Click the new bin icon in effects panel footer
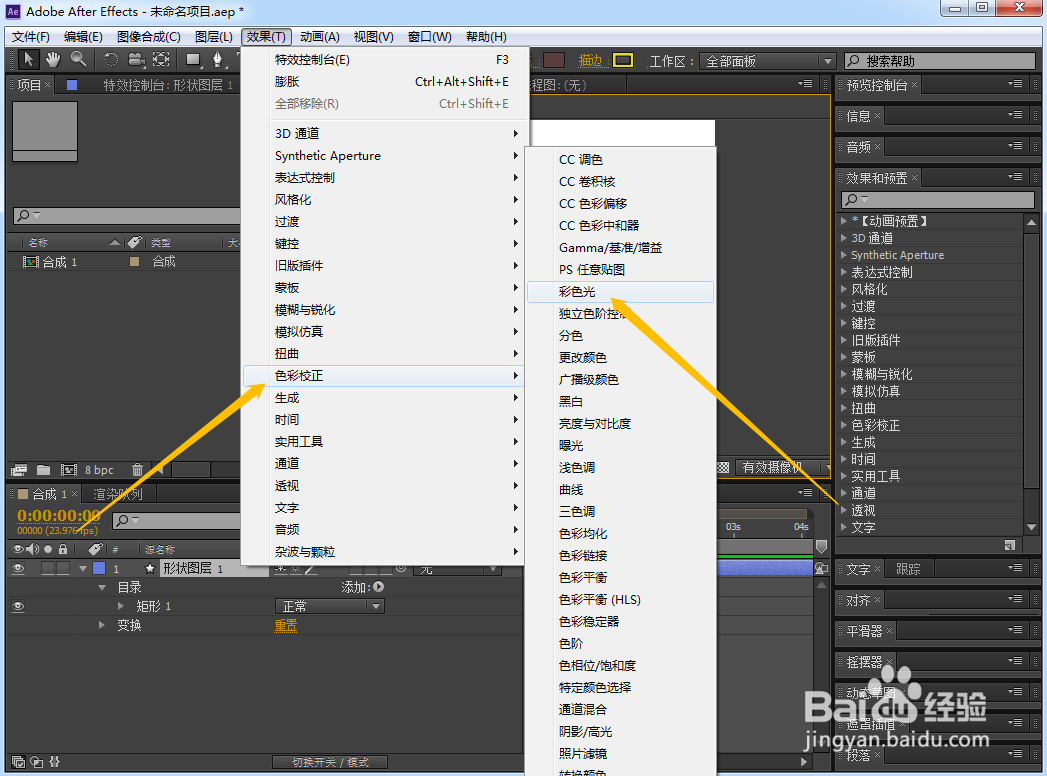Viewport: 1047px width, 776px height. (x=1010, y=545)
